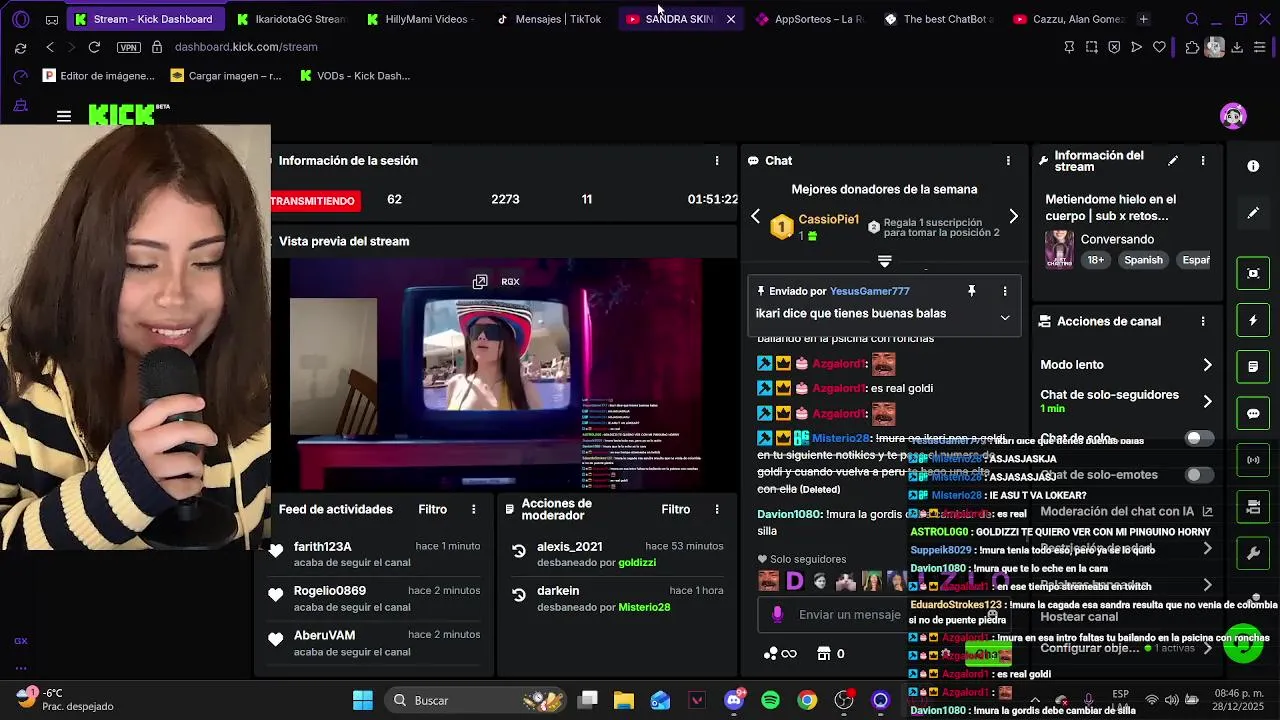
Task: Open the Información del stream three-dot menu
Action: [x=1203, y=161]
